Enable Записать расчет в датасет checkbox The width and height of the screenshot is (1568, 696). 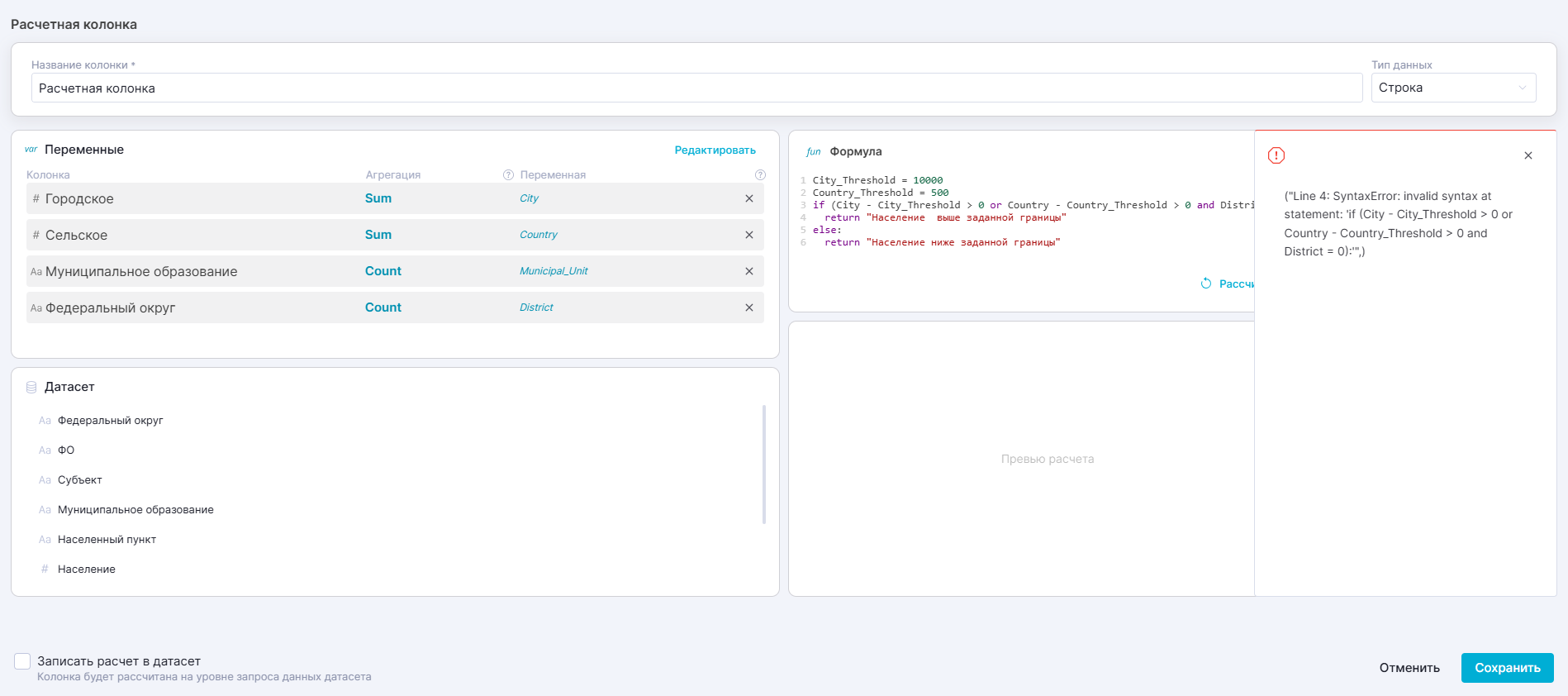point(22,661)
